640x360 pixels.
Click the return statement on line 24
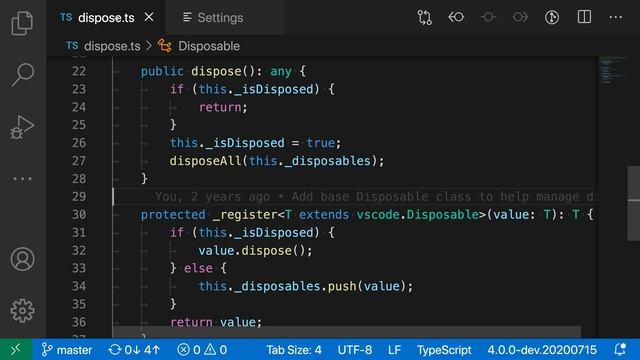223,107
